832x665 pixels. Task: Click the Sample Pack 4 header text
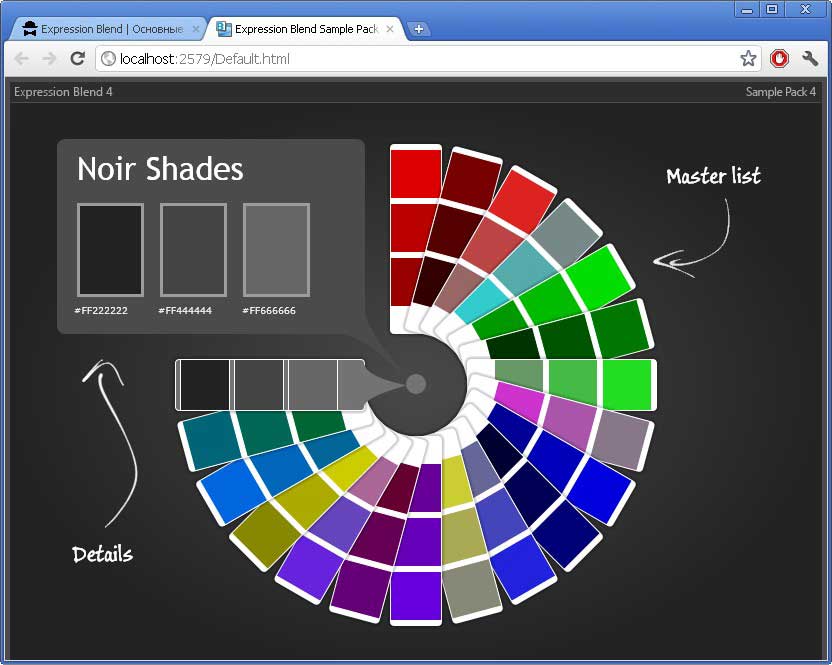pyautogui.click(x=781, y=92)
